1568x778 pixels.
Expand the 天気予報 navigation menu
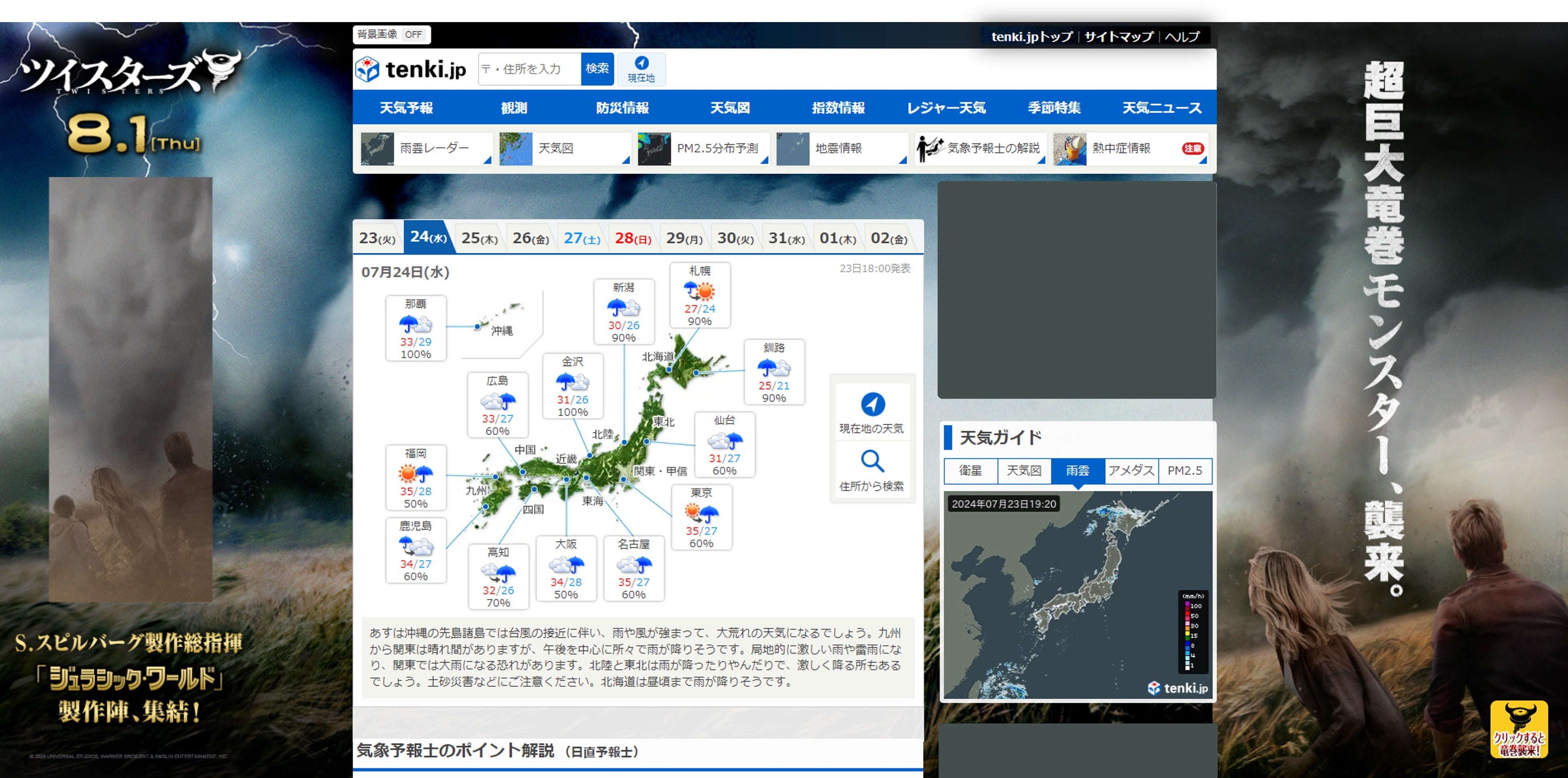point(406,108)
